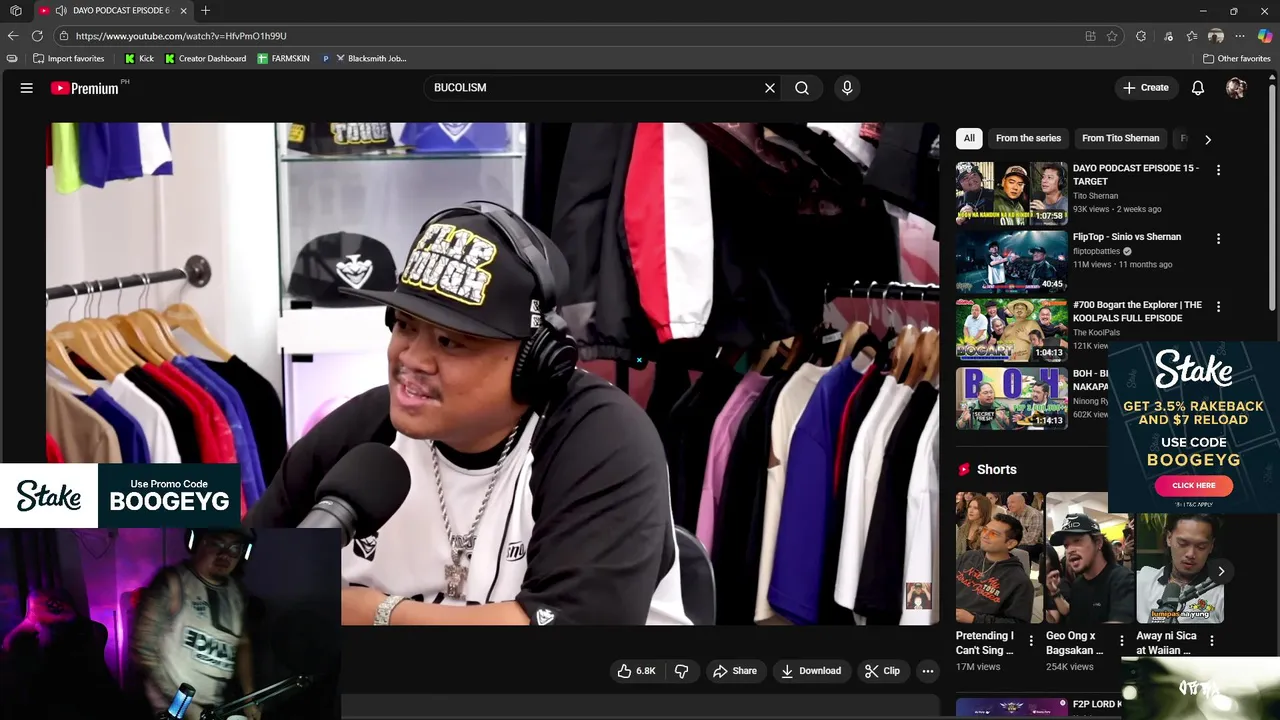Open Copilot sidebar icon
This screenshot has width=1280, height=720.
1265,36
